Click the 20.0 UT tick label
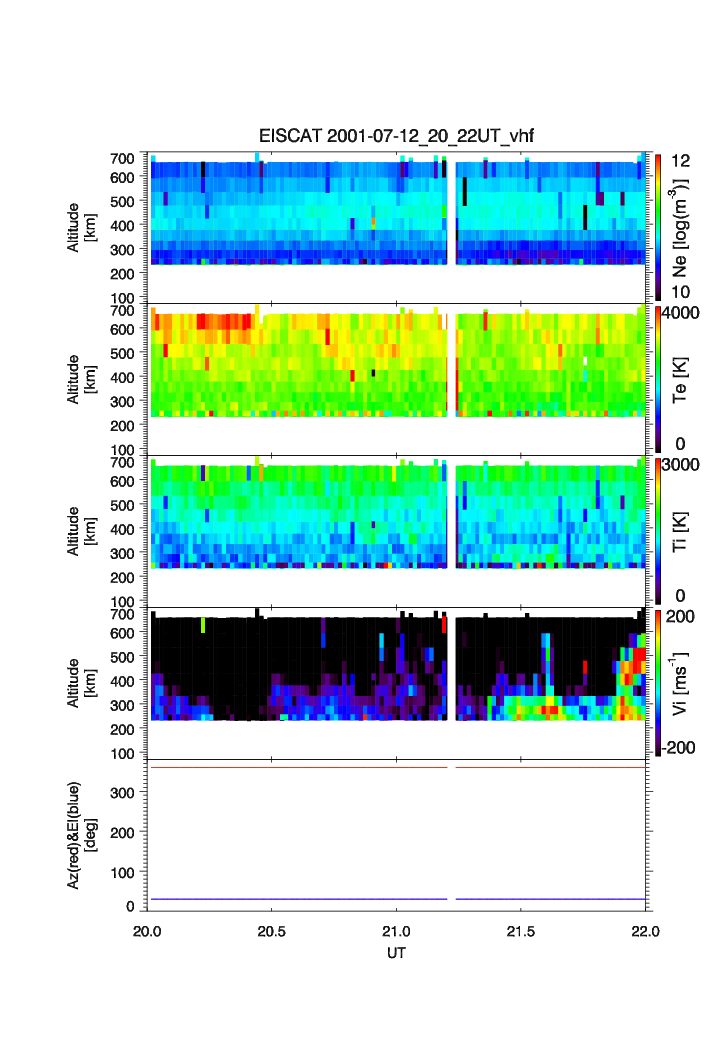The width and height of the screenshot is (708, 1063). pos(148,931)
